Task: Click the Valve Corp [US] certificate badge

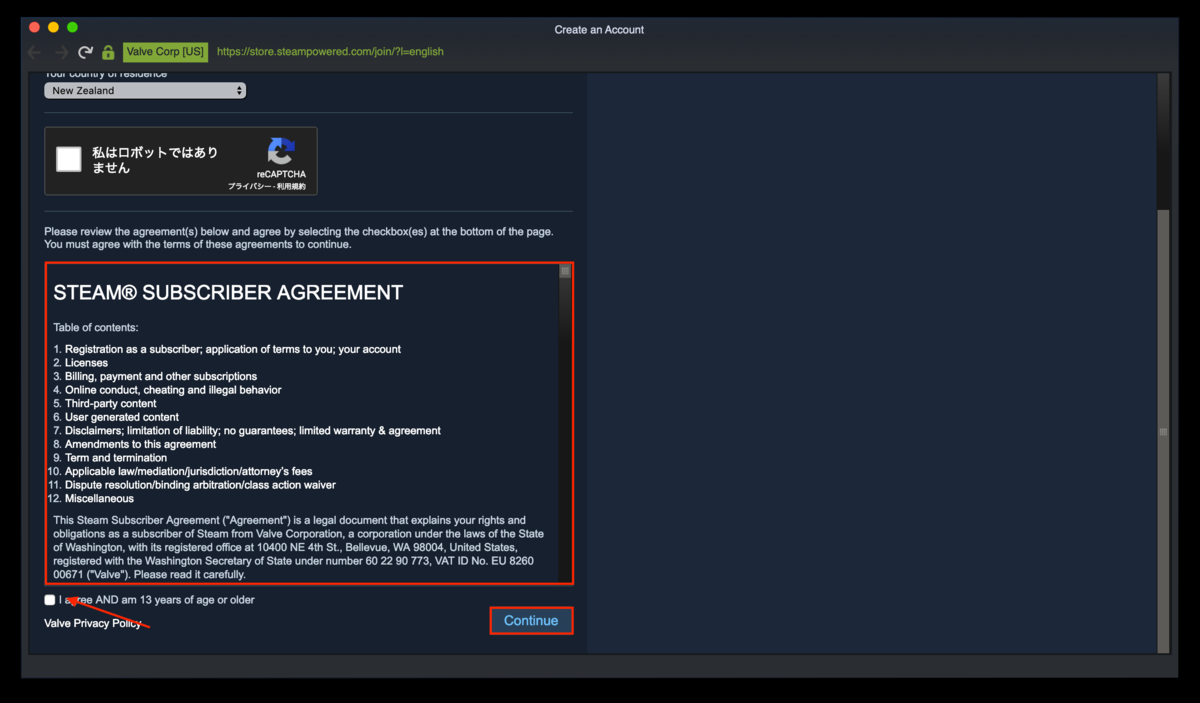Action: (x=165, y=52)
